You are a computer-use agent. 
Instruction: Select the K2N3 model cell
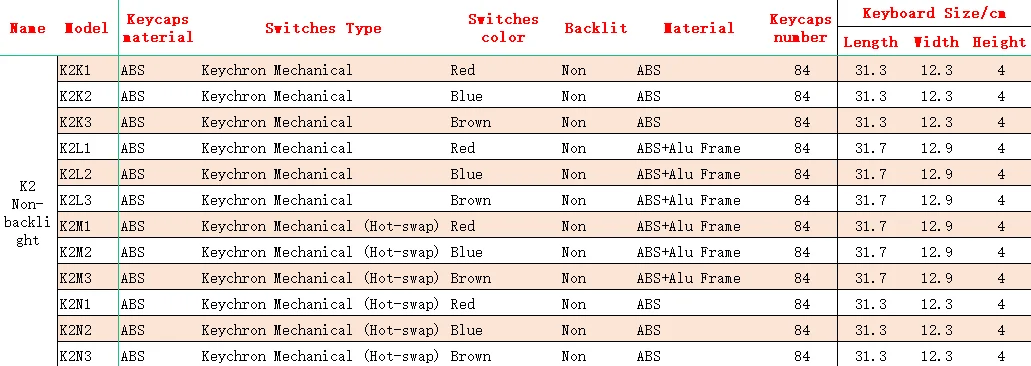tap(88, 356)
